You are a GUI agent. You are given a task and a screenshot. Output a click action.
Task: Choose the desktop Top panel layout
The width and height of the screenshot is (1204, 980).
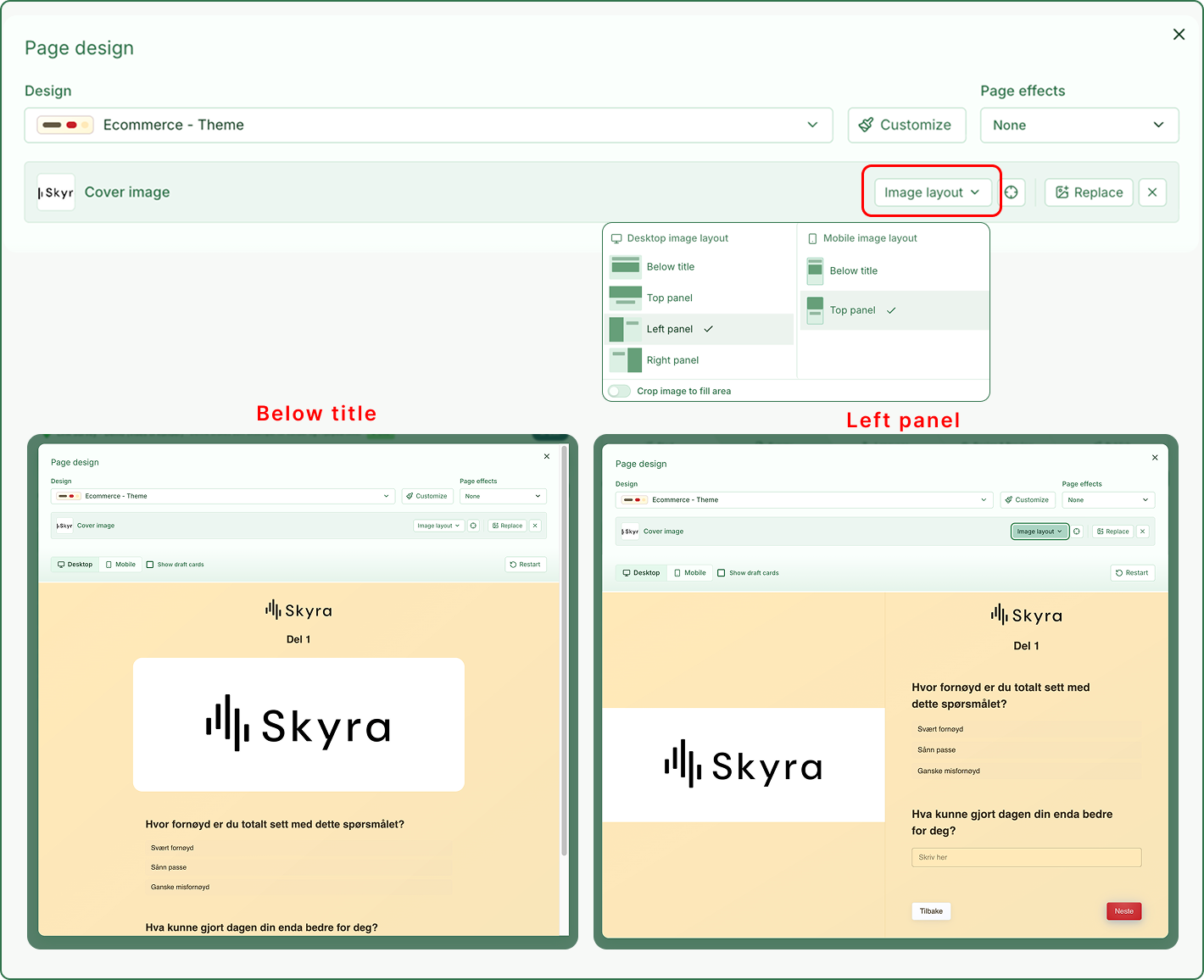701,298
